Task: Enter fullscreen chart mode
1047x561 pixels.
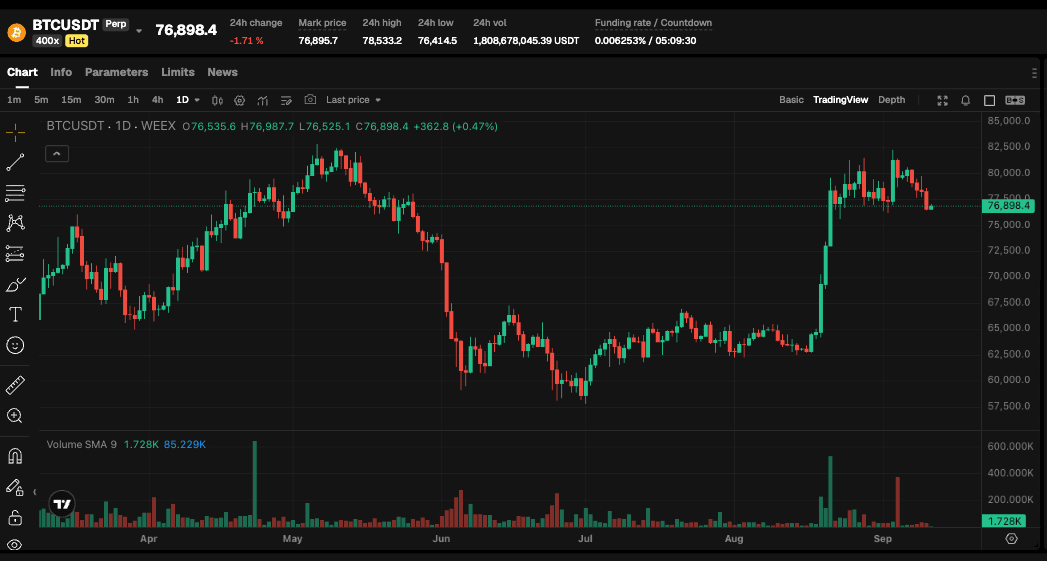Action: click(x=943, y=100)
